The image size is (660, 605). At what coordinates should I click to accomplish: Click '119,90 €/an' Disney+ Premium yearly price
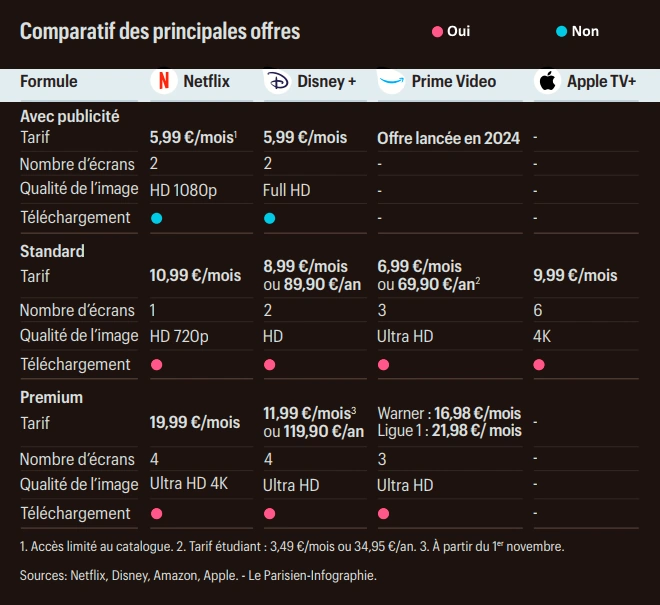click(324, 432)
